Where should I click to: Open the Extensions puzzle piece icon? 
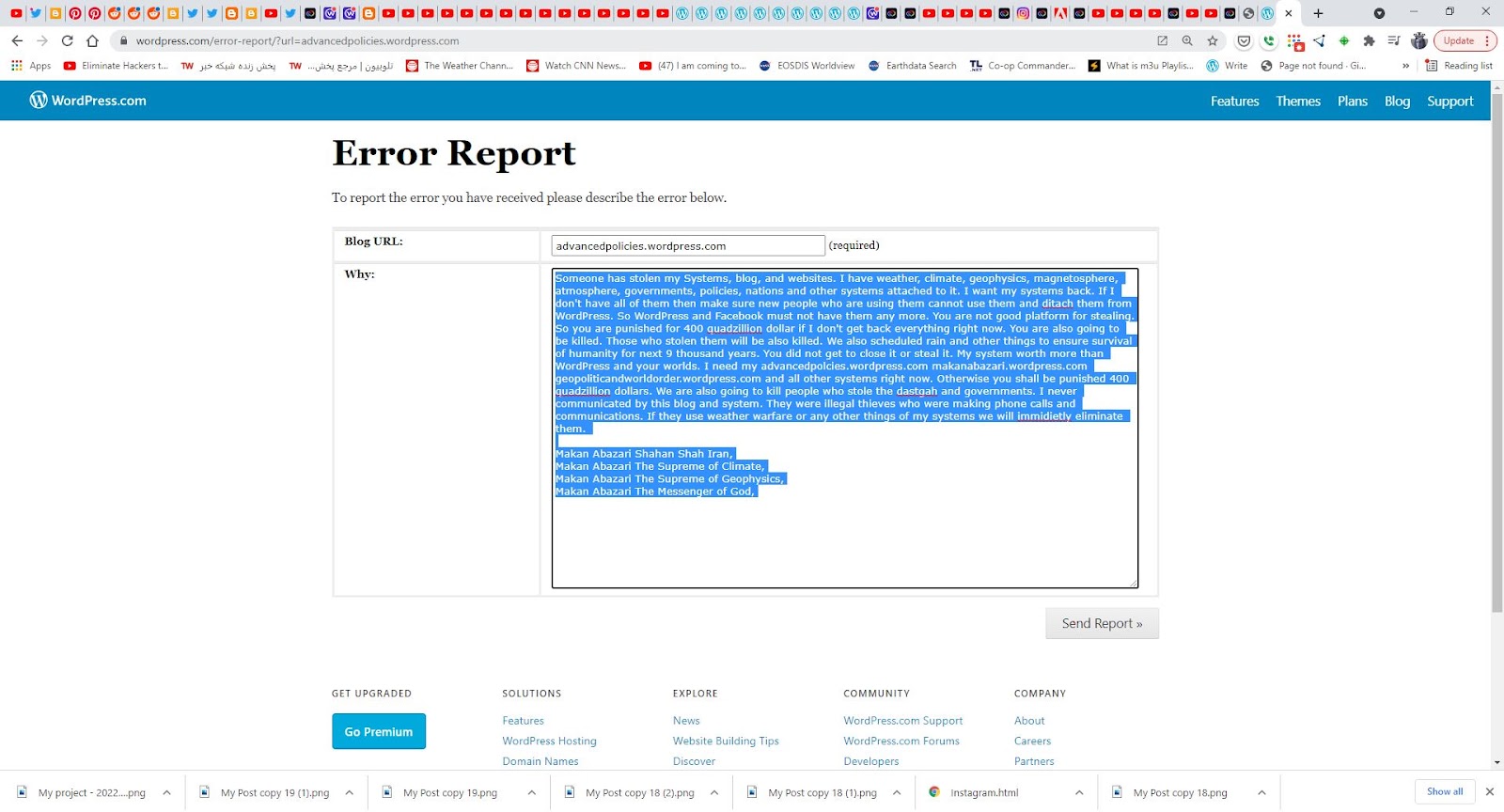[1369, 40]
